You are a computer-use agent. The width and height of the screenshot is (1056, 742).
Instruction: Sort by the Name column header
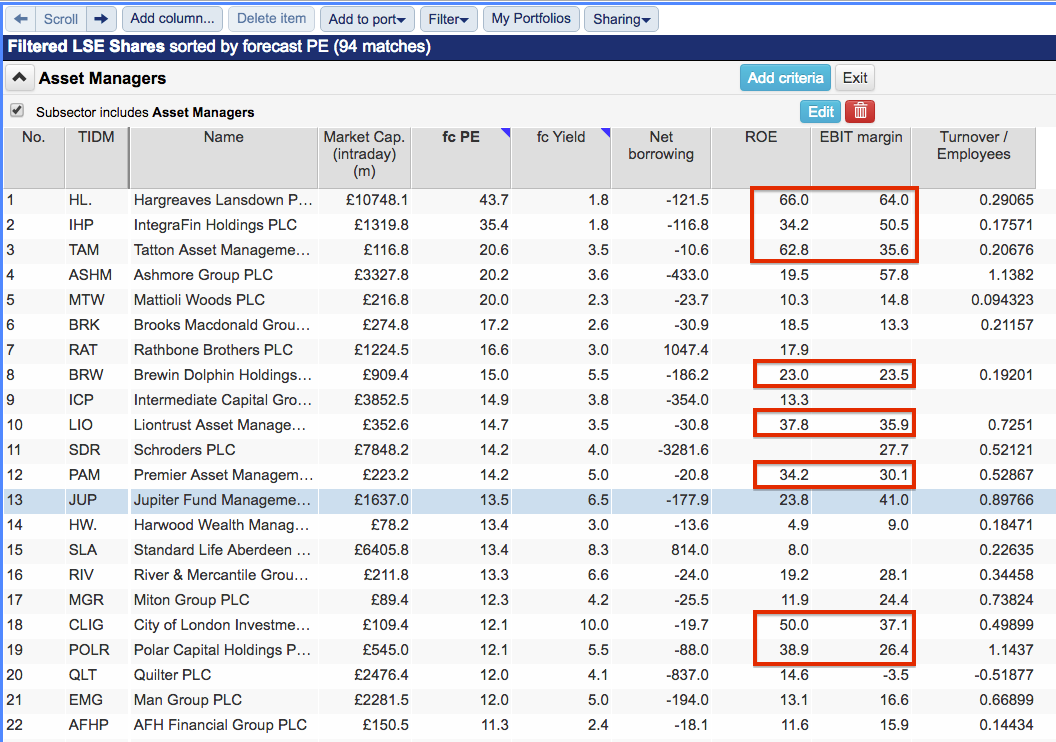pos(224,158)
